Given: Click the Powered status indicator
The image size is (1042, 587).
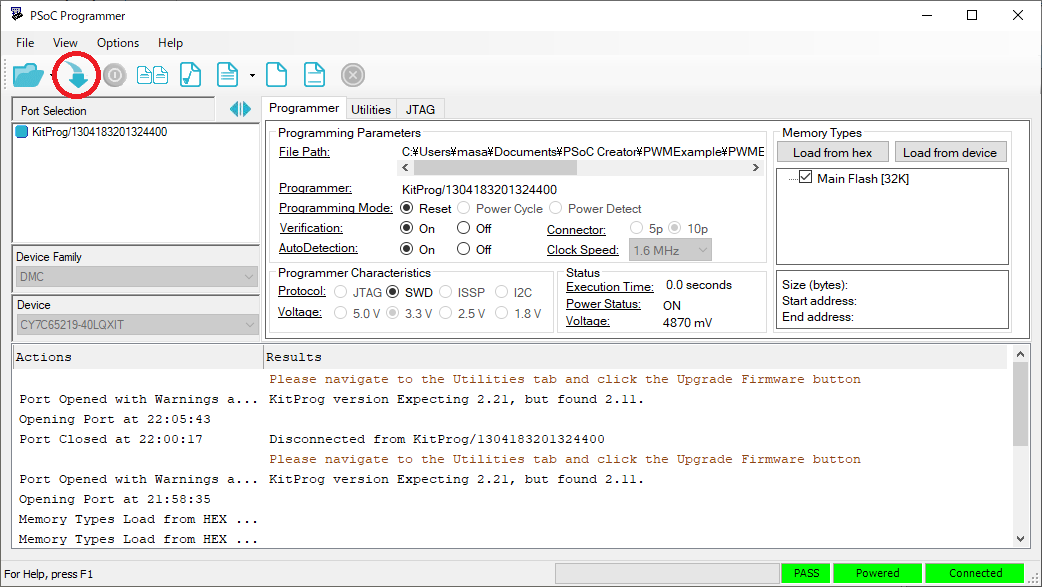Looking at the screenshot, I should (877, 573).
